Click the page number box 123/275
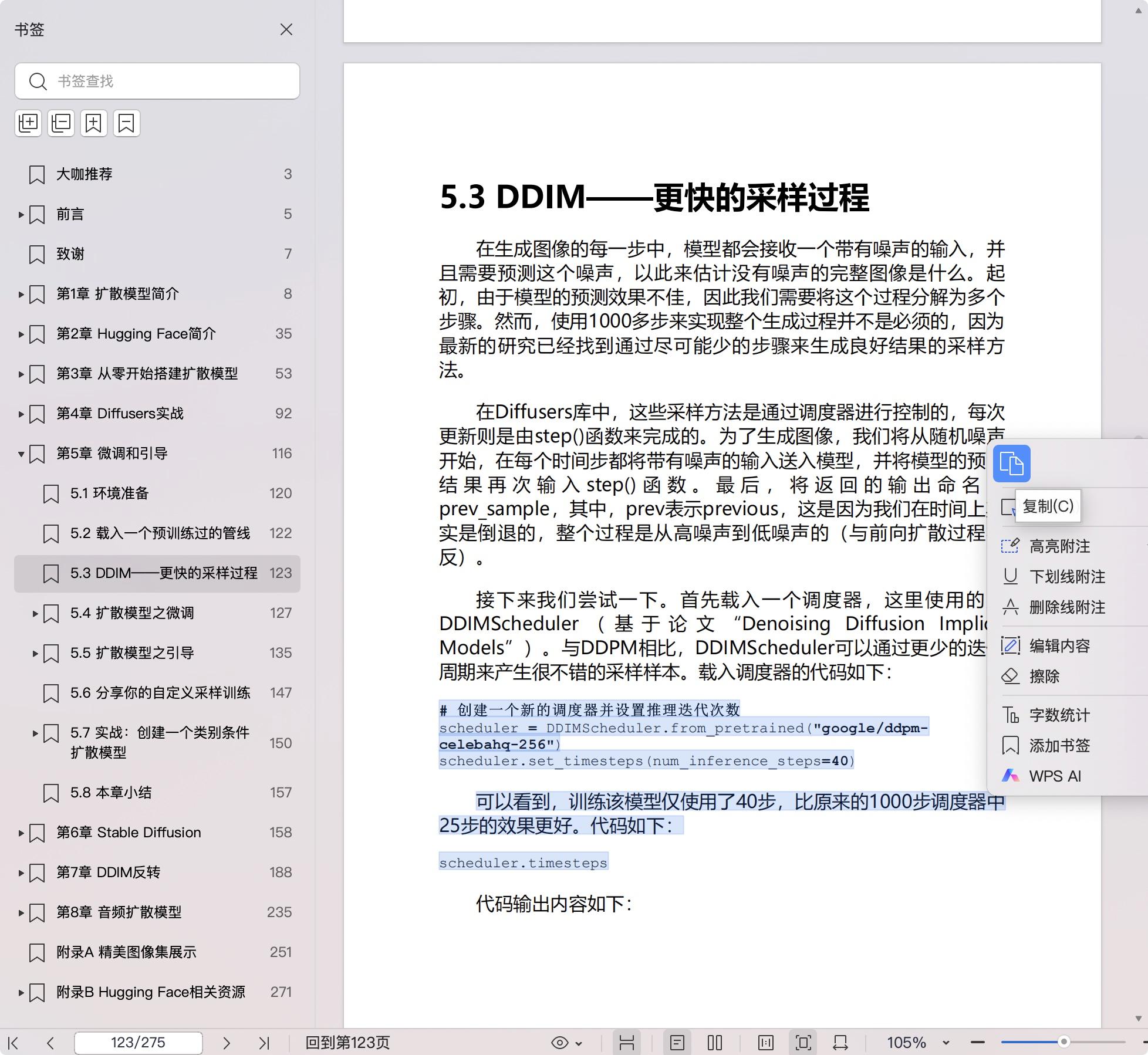This screenshot has width=1148, height=1055. 139,1043
